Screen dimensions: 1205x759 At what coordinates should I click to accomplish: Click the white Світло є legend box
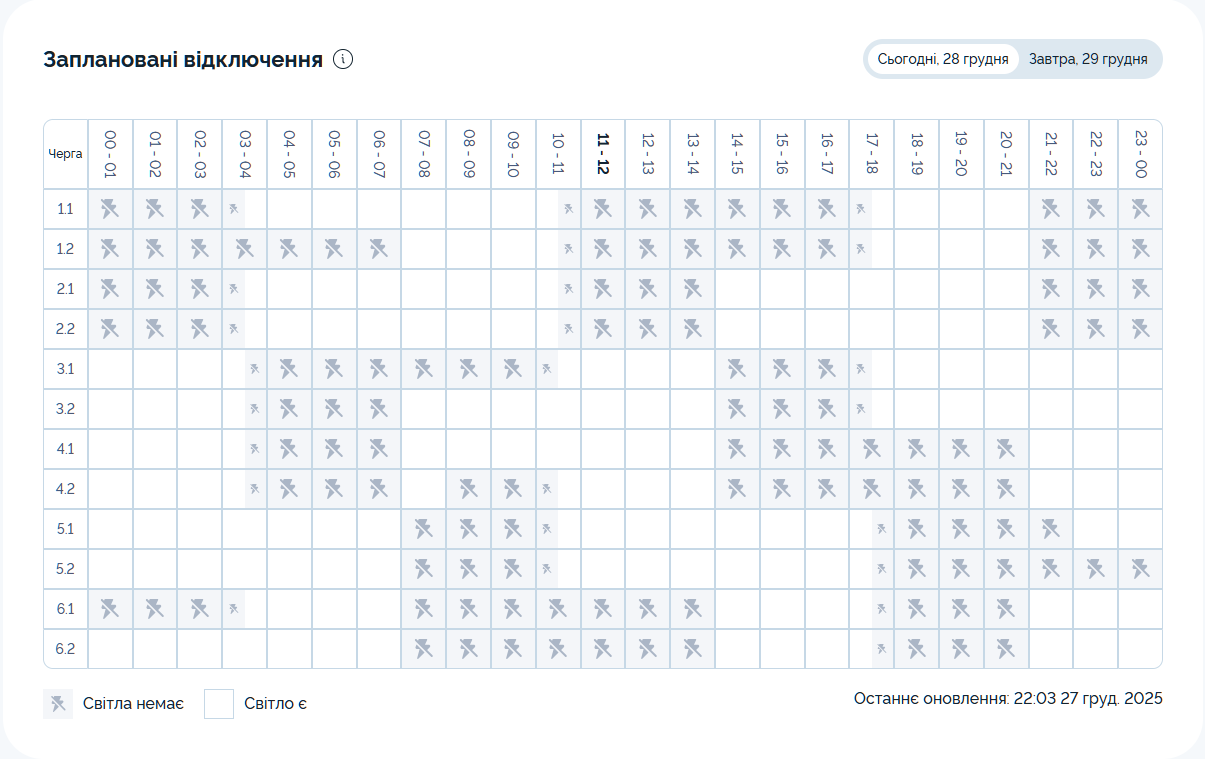coord(219,704)
